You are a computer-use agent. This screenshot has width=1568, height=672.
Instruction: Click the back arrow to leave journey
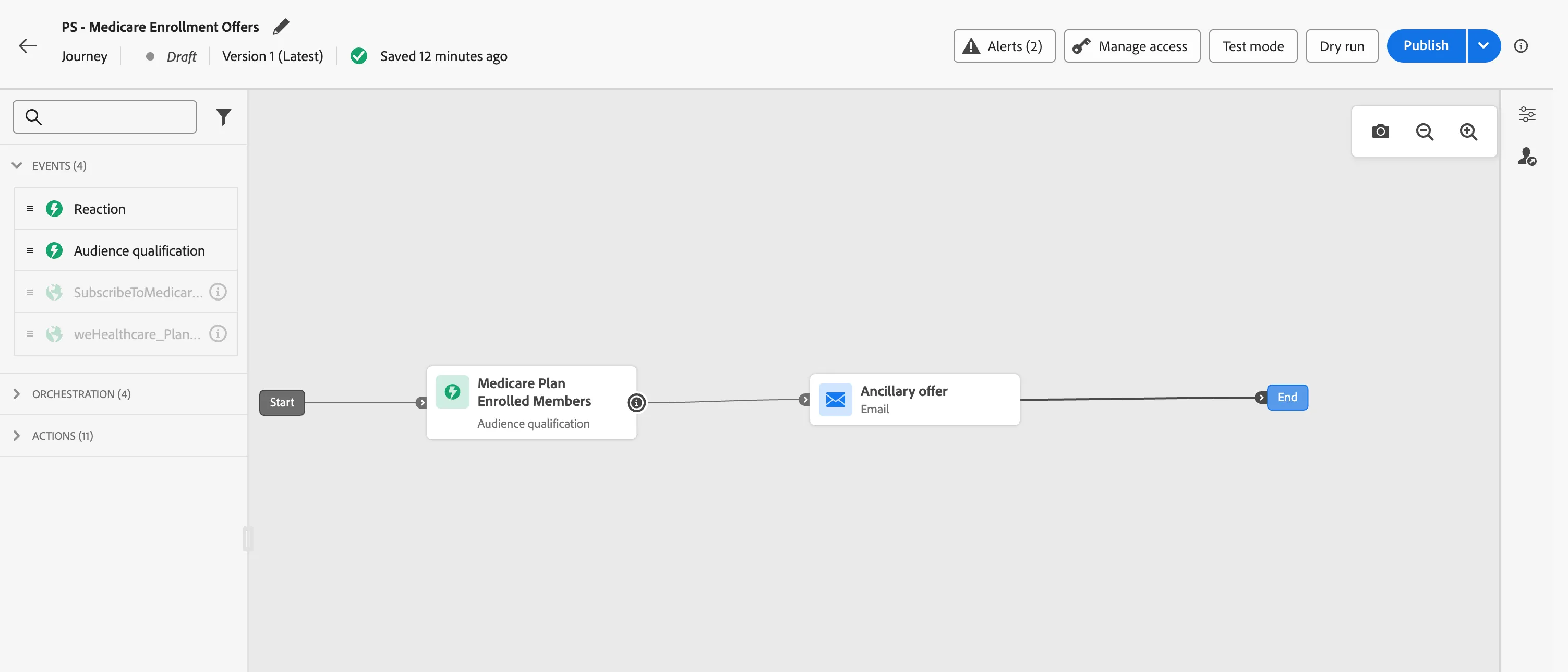click(x=28, y=46)
